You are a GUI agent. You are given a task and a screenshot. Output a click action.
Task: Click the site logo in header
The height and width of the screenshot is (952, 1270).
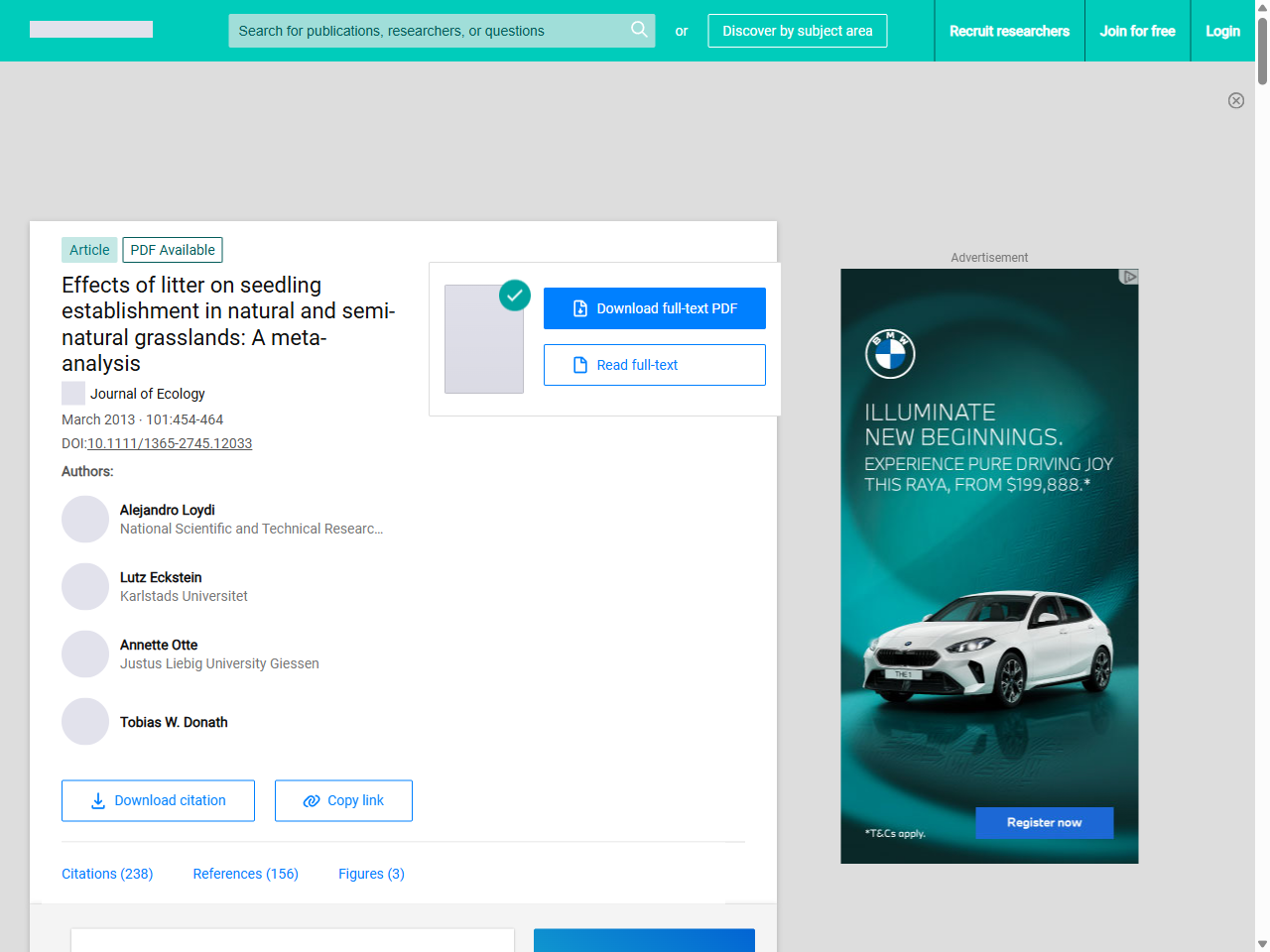tap(91, 30)
